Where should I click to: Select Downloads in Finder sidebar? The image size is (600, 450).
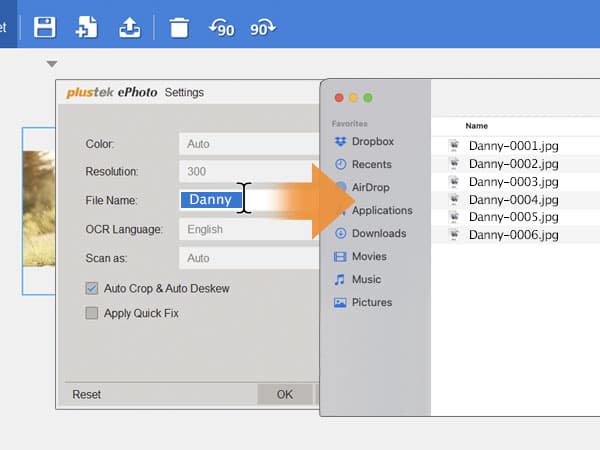click(x=378, y=233)
